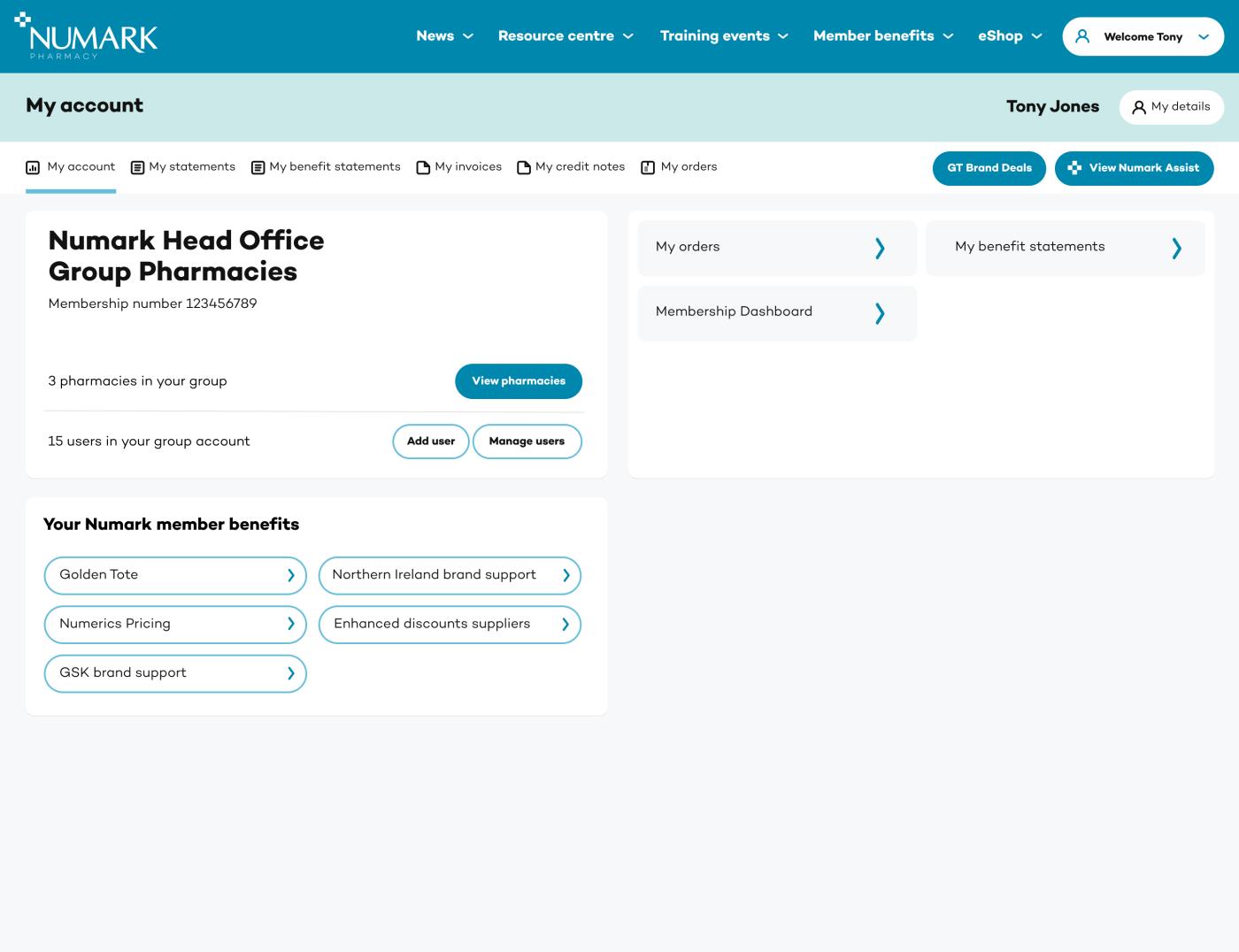1239x952 pixels.
Task: Click Membership number 123456789 text
Action: coord(152,303)
